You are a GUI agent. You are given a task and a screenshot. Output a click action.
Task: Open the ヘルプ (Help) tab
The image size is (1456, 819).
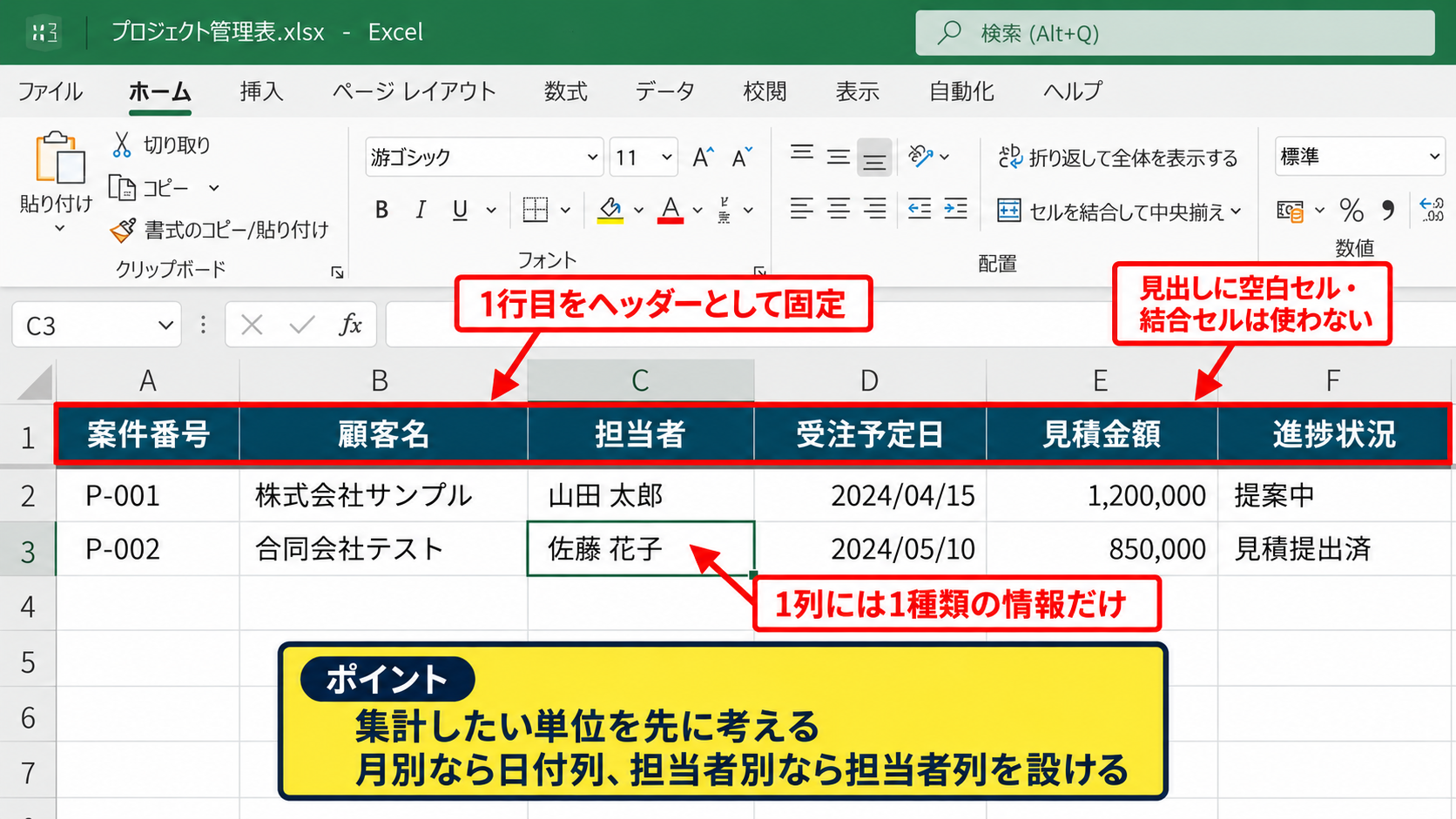pyautogui.click(x=1073, y=91)
